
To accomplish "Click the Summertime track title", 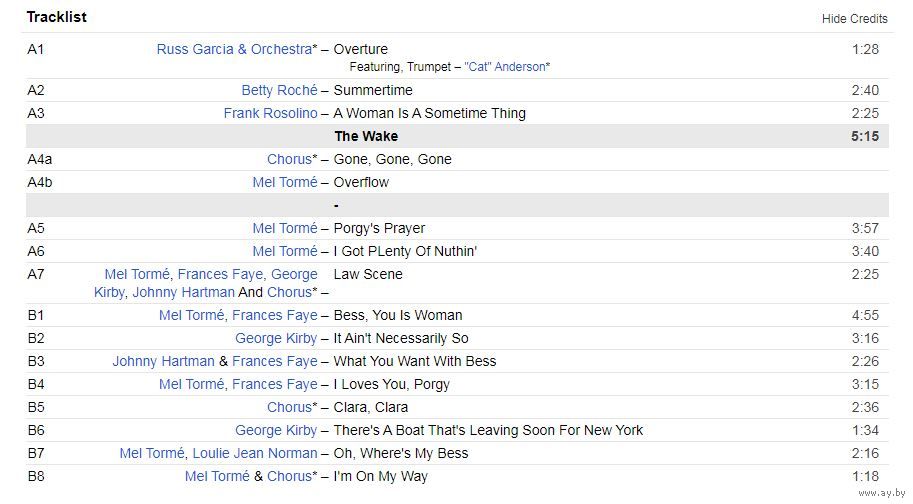I will pyautogui.click(x=373, y=90).
